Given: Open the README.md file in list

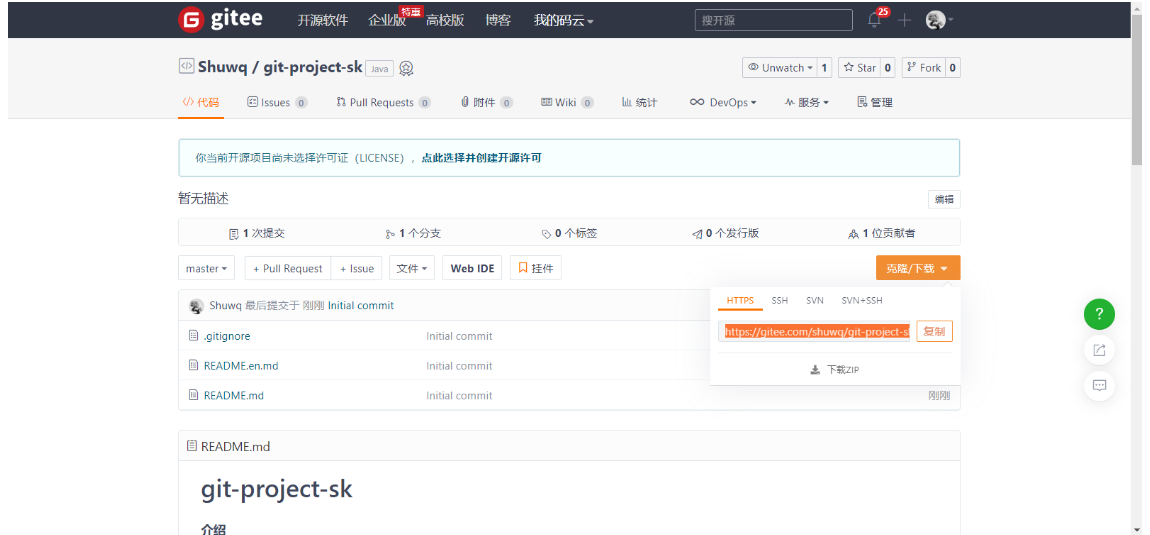Looking at the screenshot, I should [234, 395].
